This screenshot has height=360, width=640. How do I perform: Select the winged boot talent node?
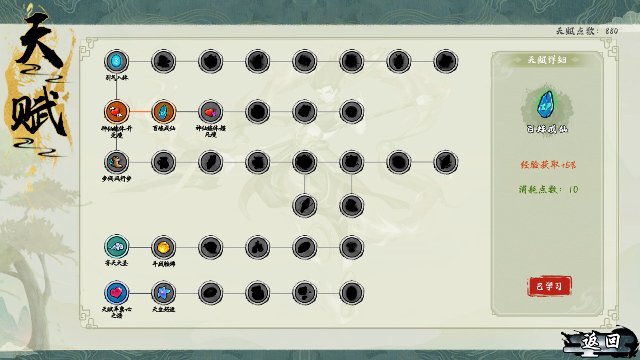pyautogui.click(x=116, y=162)
